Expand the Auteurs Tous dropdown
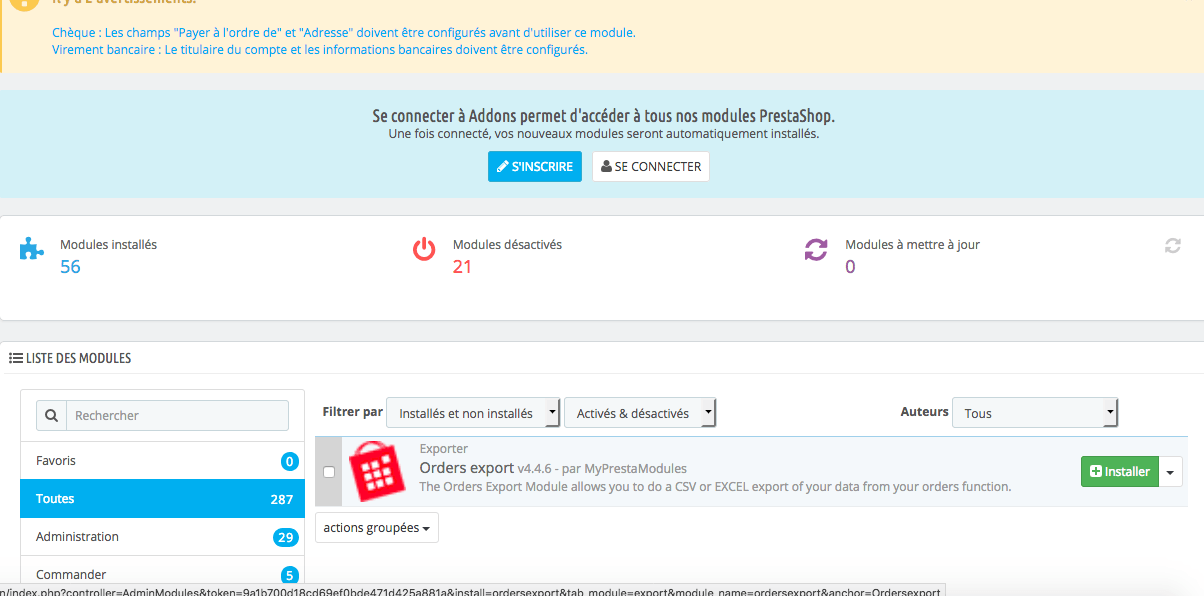 1034,413
